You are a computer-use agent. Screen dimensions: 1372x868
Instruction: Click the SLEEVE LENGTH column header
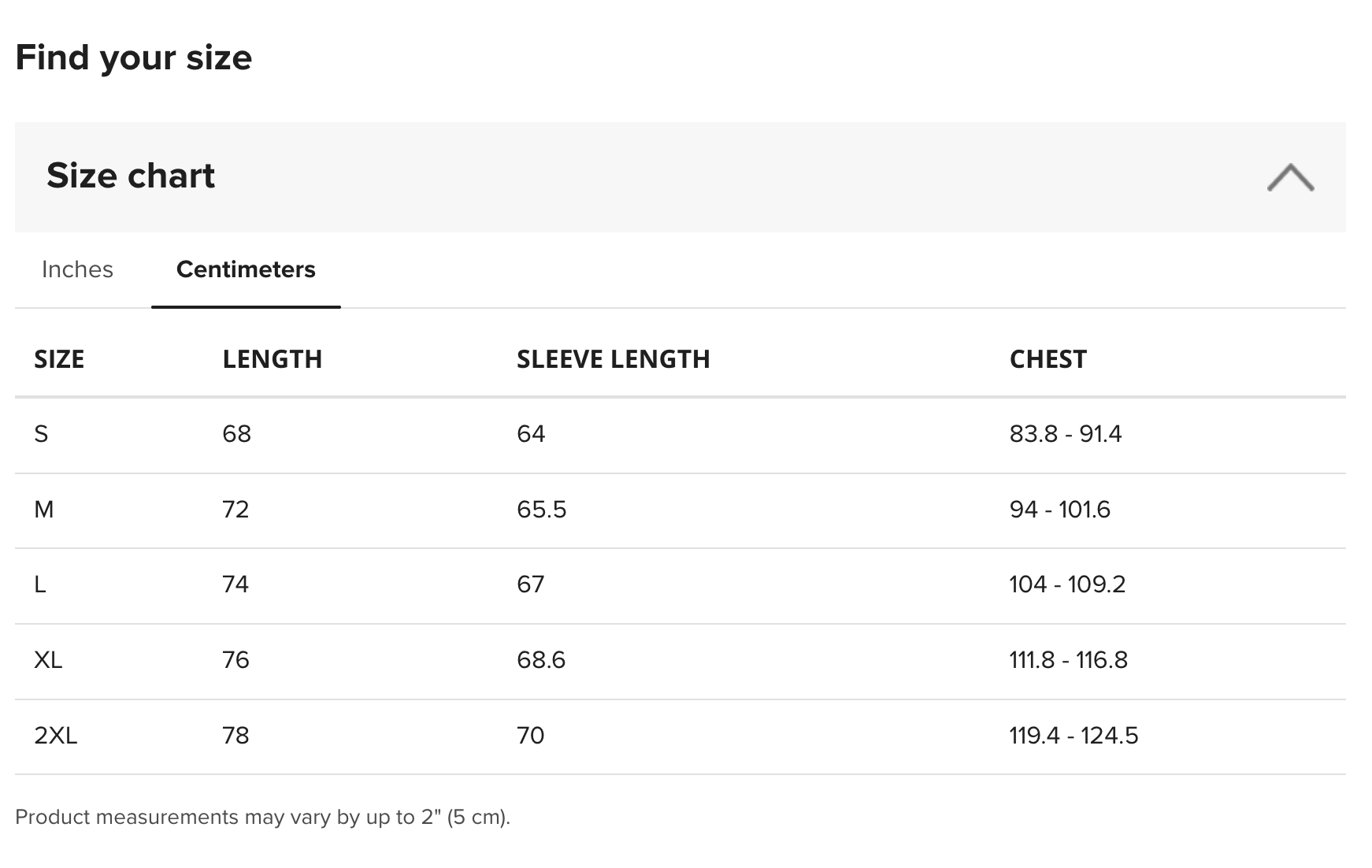tap(613, 359)
